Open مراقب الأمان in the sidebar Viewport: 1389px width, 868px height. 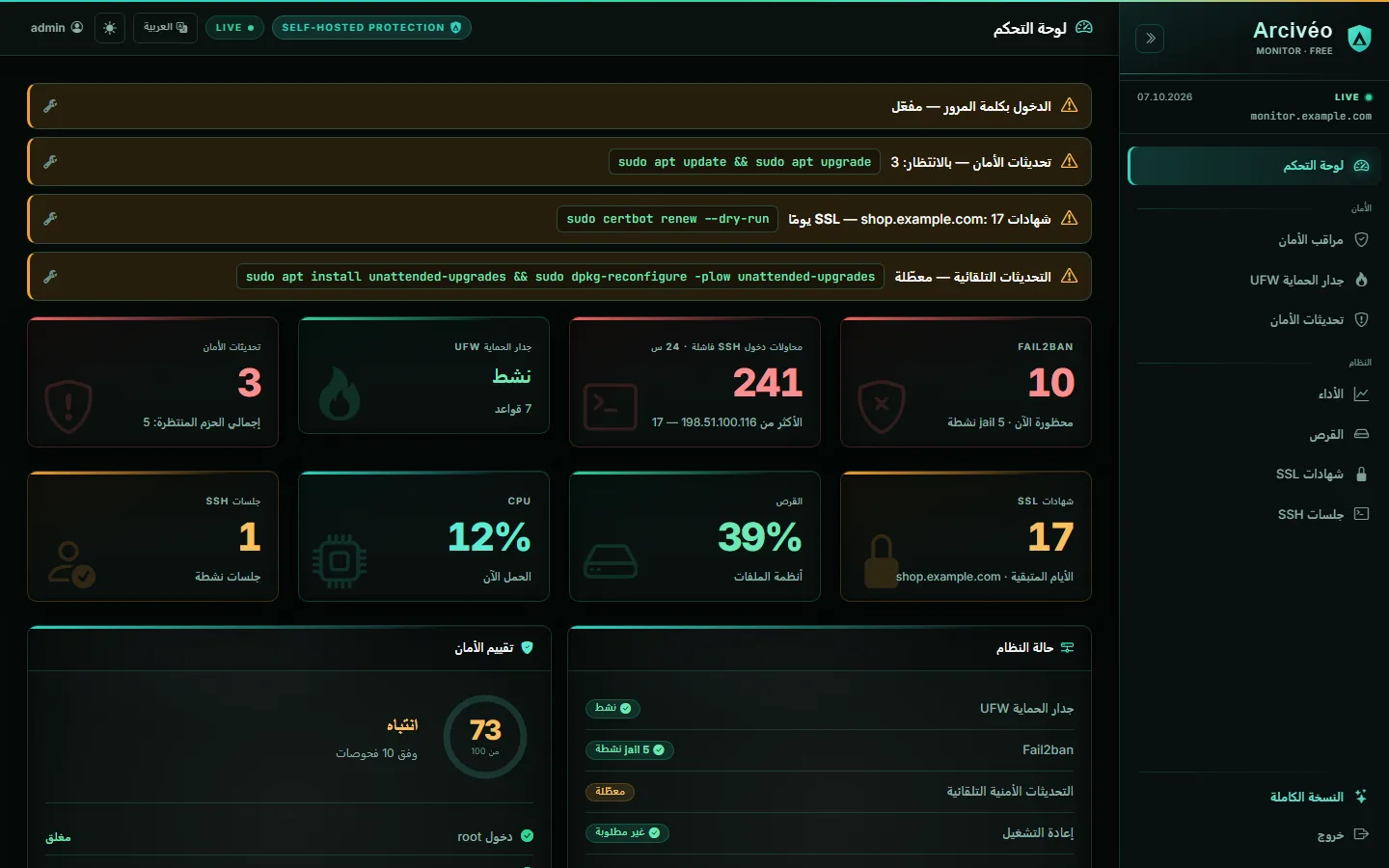coord(1254,239)
